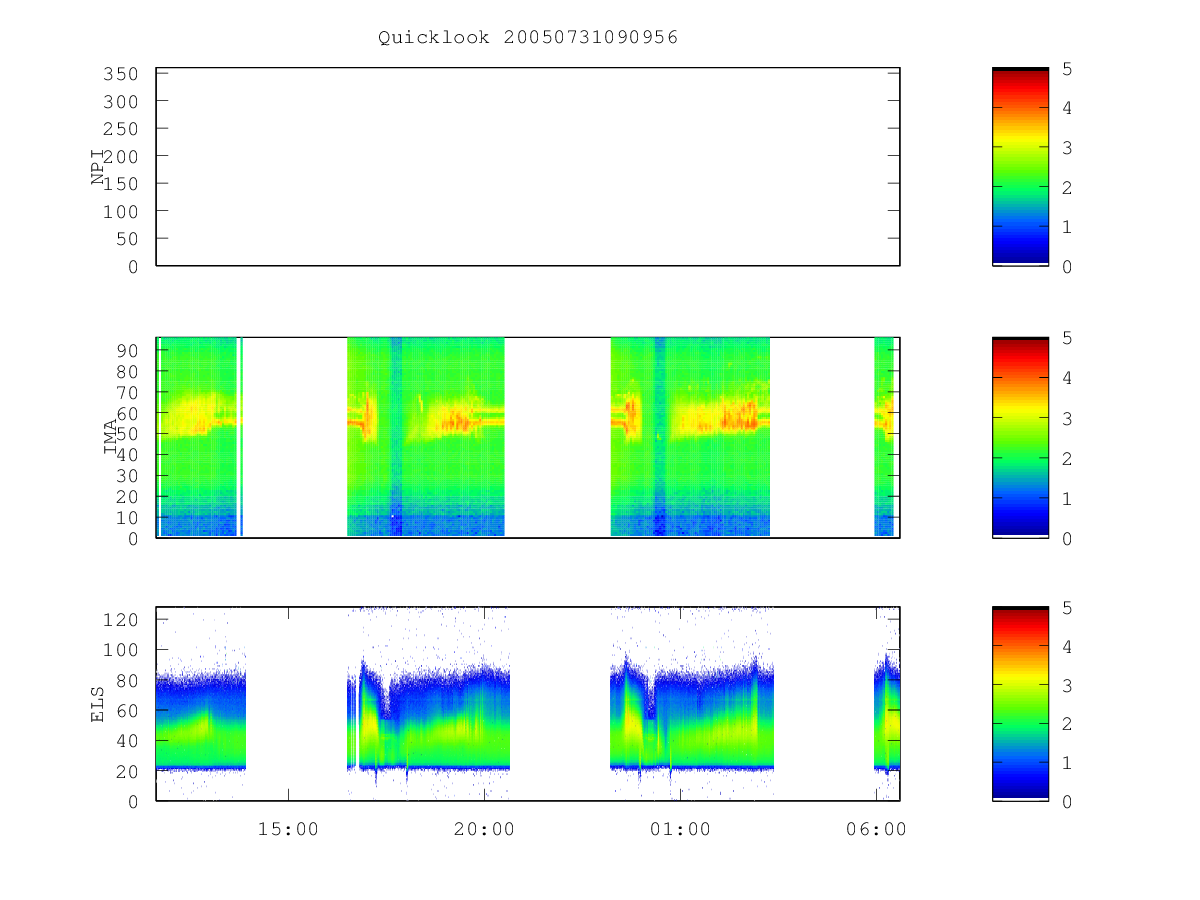Click the empty NPI plot panel
Viewport: 1200px width, 900px height.
coord(528,167)
